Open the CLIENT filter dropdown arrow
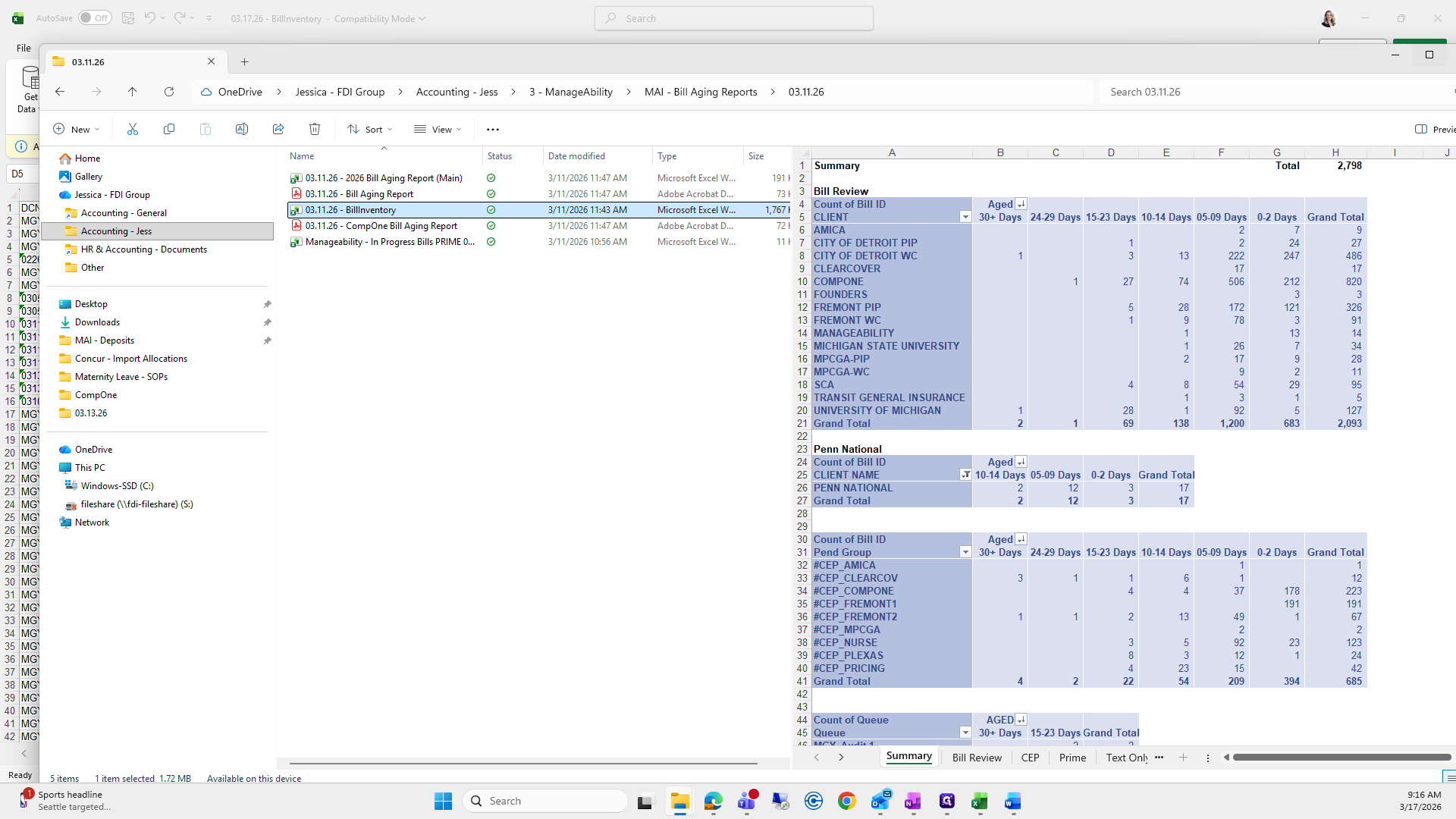This screenshot has width=1456, height=819. [965, 218]
